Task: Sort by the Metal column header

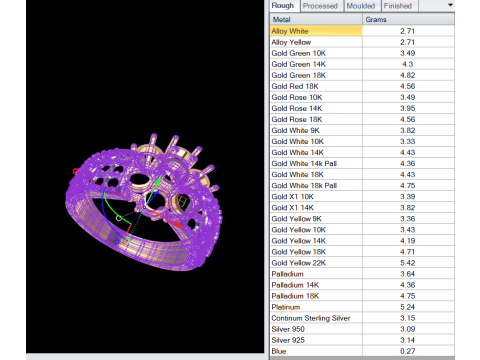Action: pos(316,19)
